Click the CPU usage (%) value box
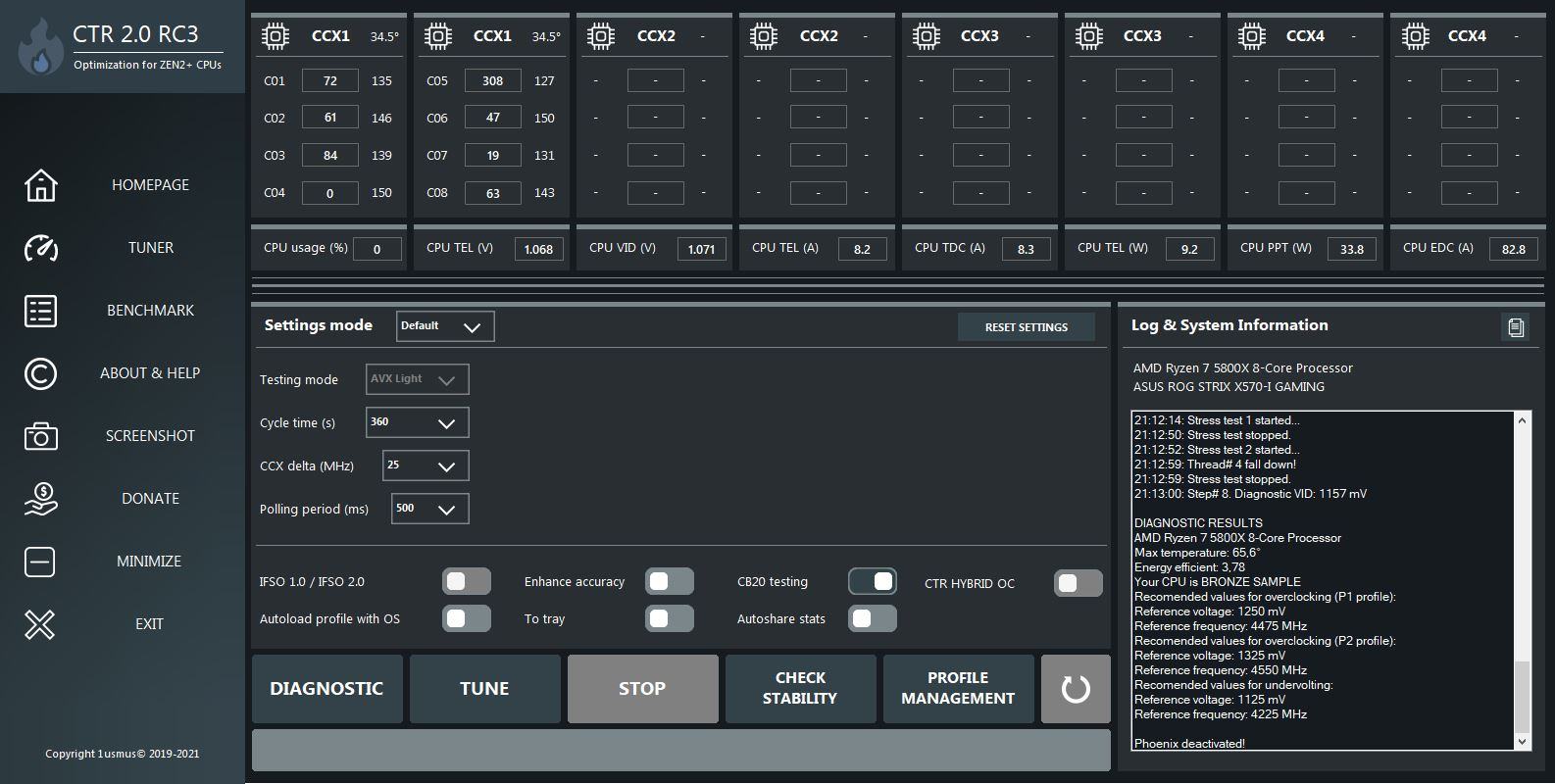1555x784 pixels. [x=376, y=249]
